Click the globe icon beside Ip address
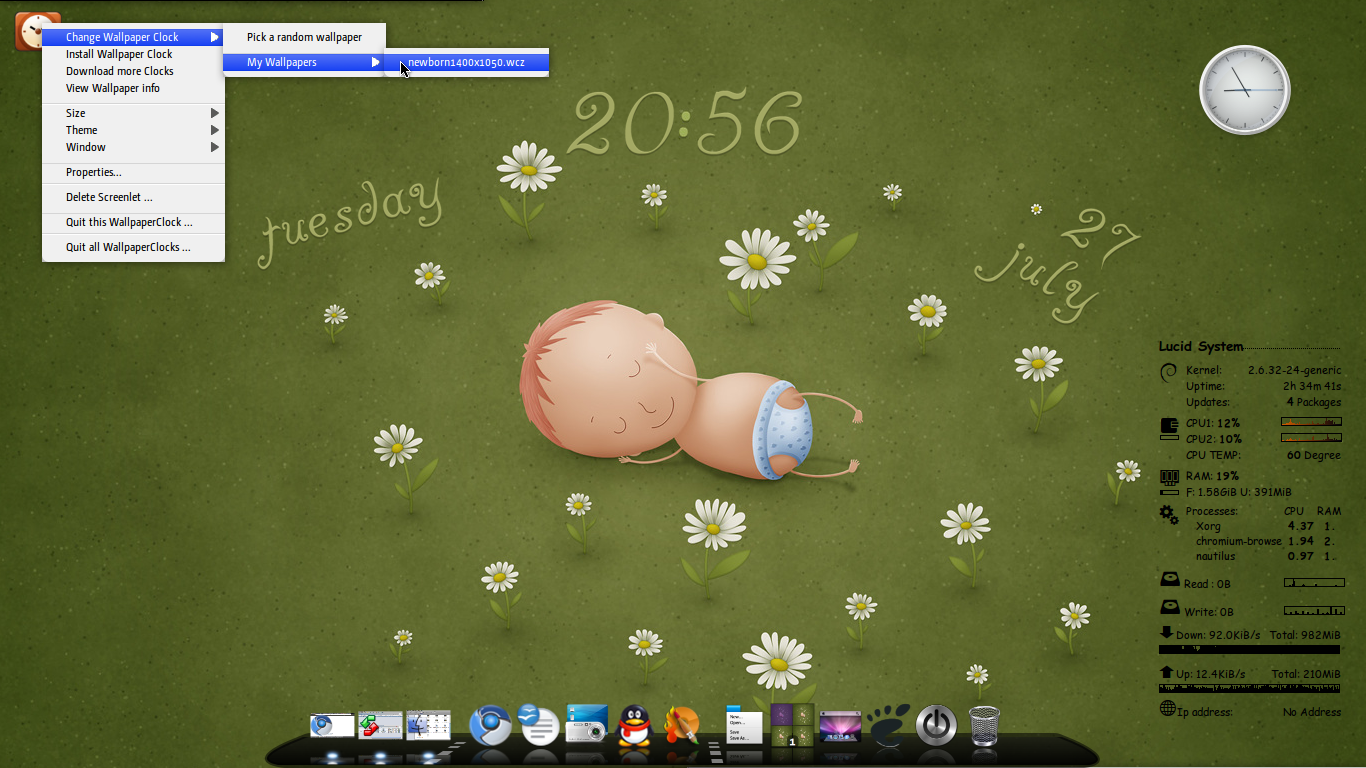 tap(1167, 709)
